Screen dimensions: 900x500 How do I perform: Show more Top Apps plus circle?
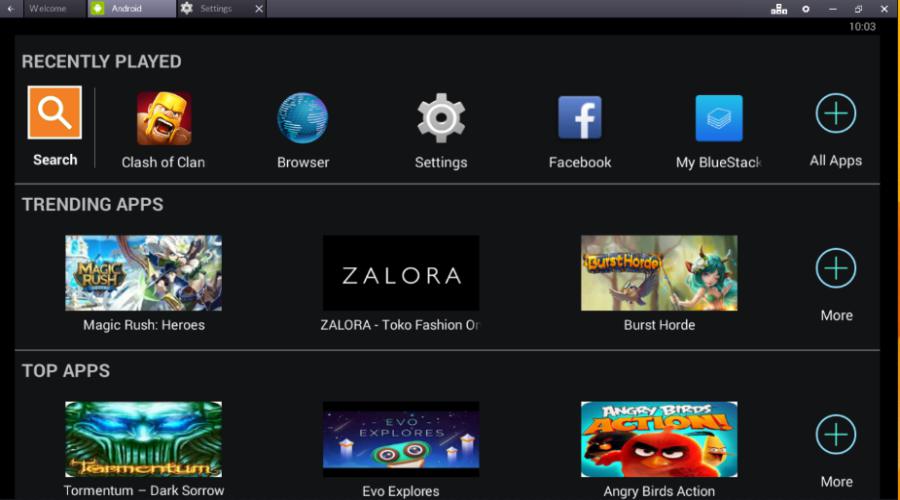836,435
